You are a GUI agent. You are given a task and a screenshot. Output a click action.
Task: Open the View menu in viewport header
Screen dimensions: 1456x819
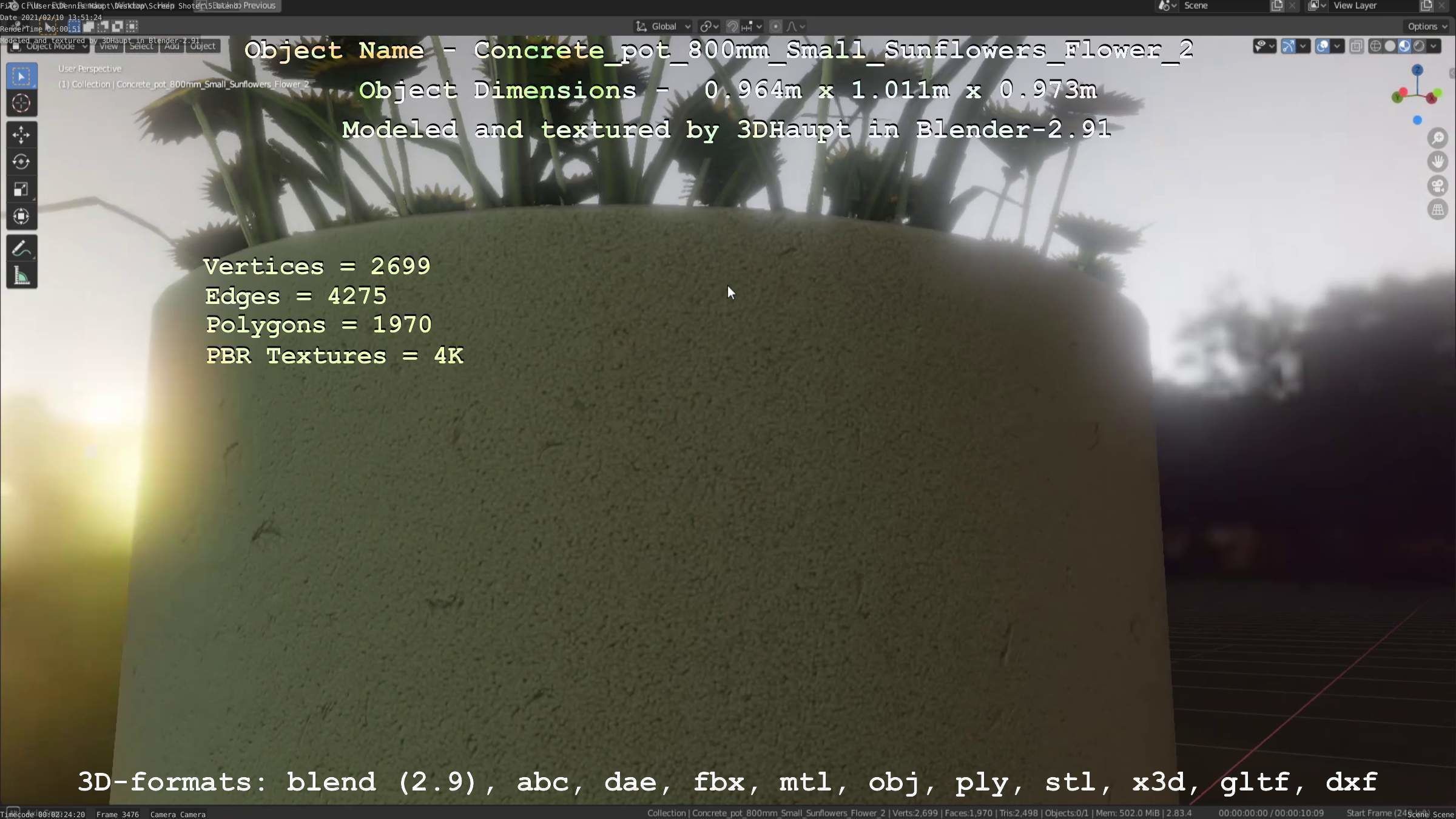[109, 46]
